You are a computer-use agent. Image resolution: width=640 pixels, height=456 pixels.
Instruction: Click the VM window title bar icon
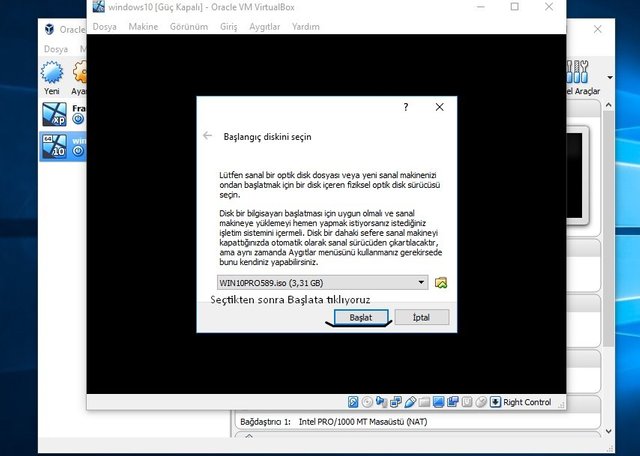[98, 7]
